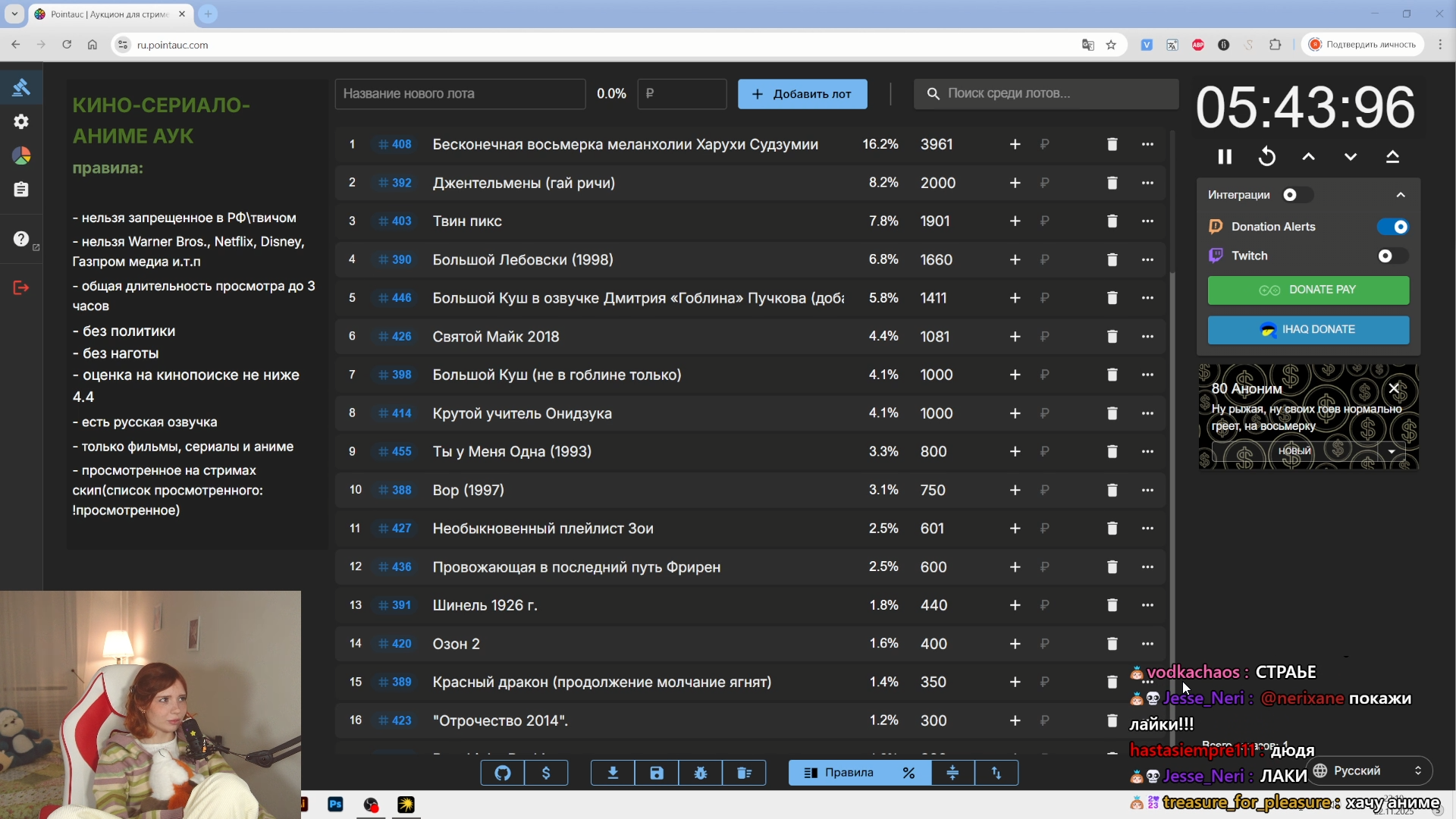Expand the Аноним donation dropdown arrow
The width and height of the screenshot is (1456, 819).
(1392, 451)
